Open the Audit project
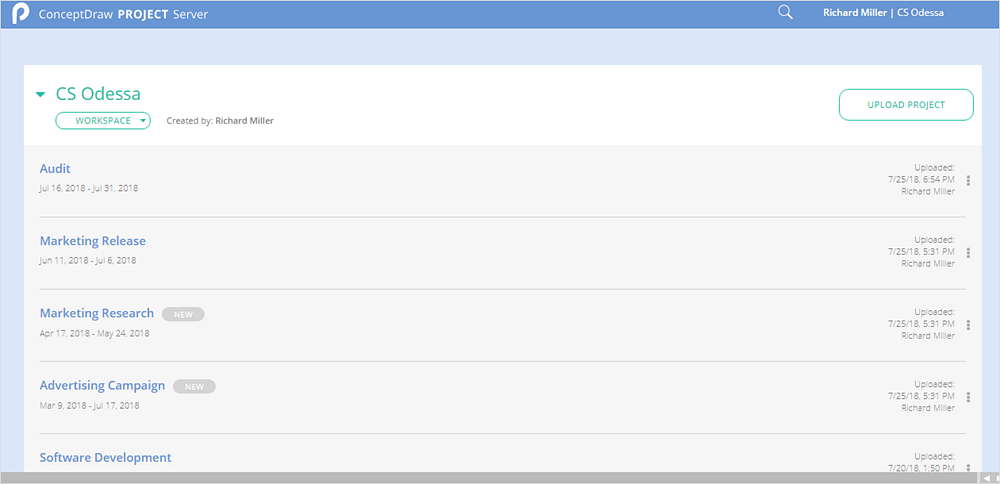Image resolution: width=1000 pixels, height=484 pixels. (55, 169)
